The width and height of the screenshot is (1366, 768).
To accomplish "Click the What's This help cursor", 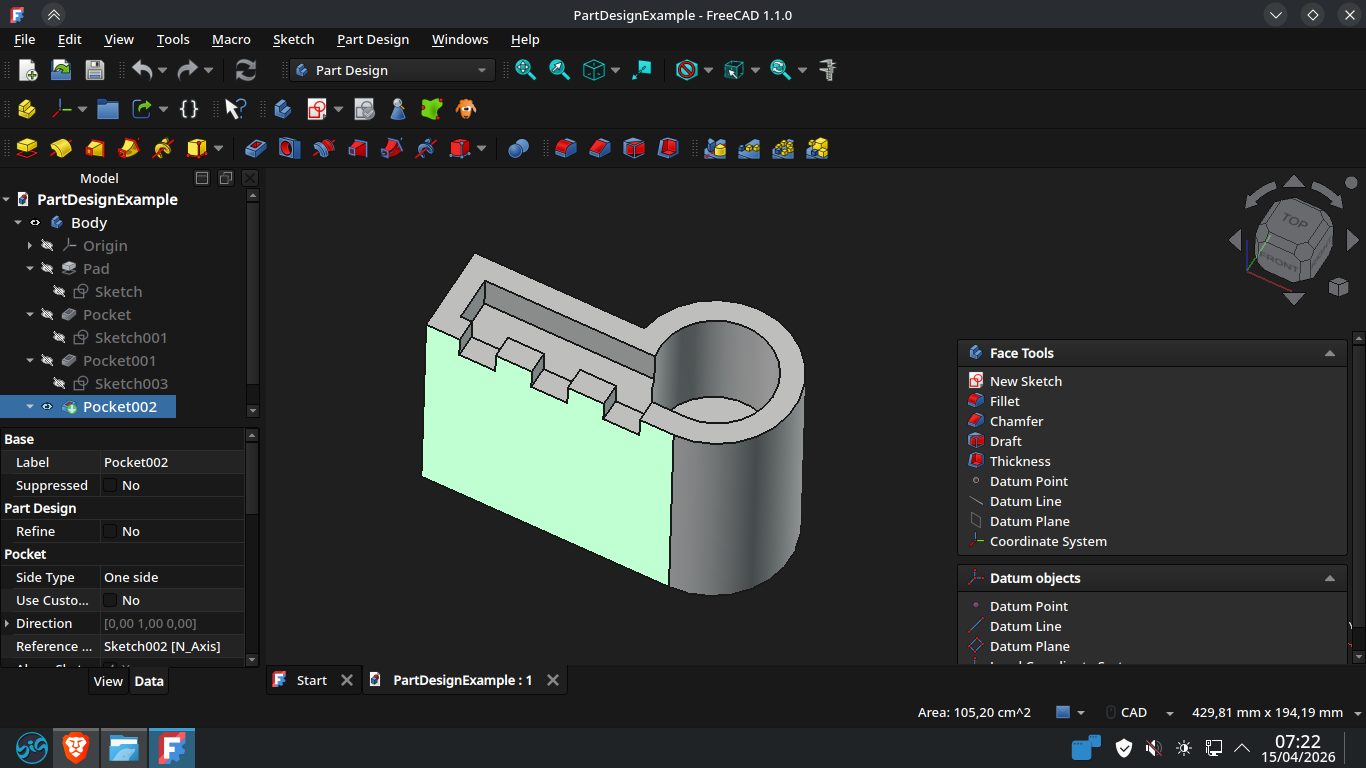I will tap(235, 109).
